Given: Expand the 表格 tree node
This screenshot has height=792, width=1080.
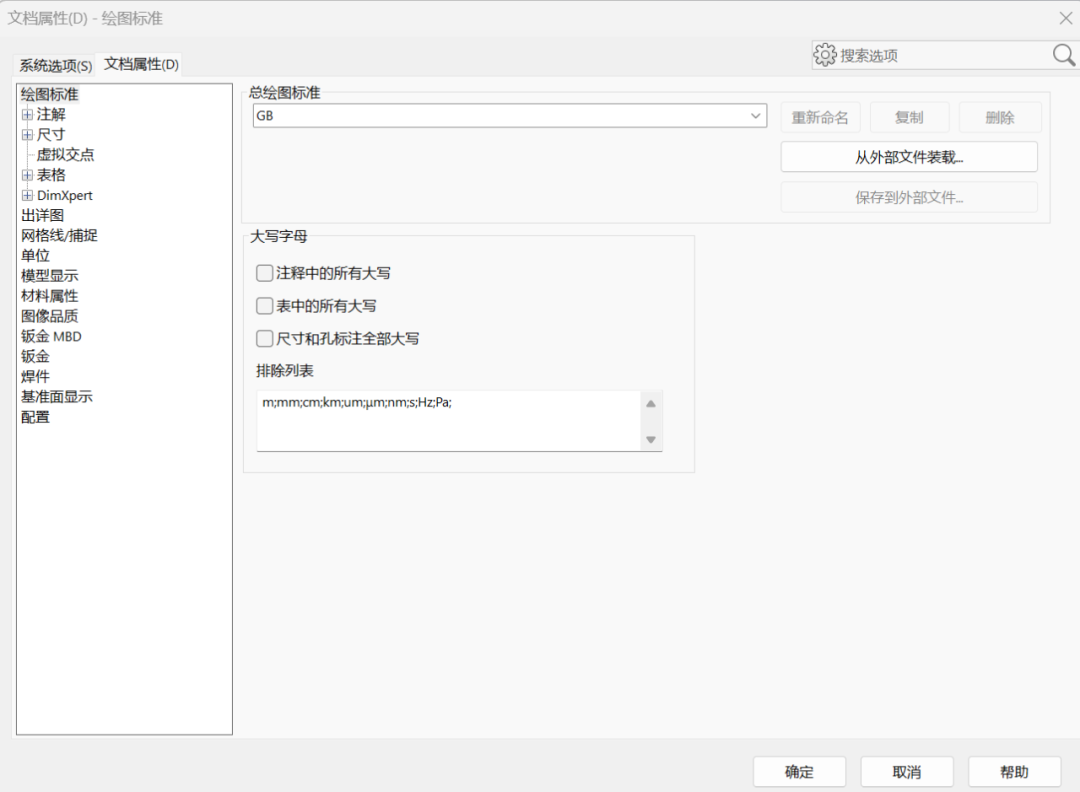Looking at the screenshot, I should (27, 175).
